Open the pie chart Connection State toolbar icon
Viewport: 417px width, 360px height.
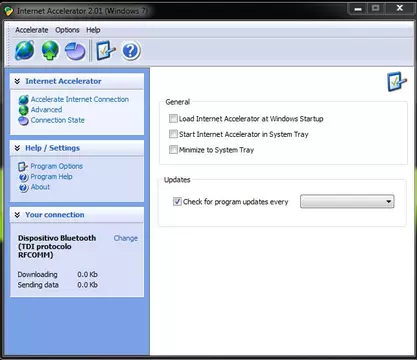point(75,51)
